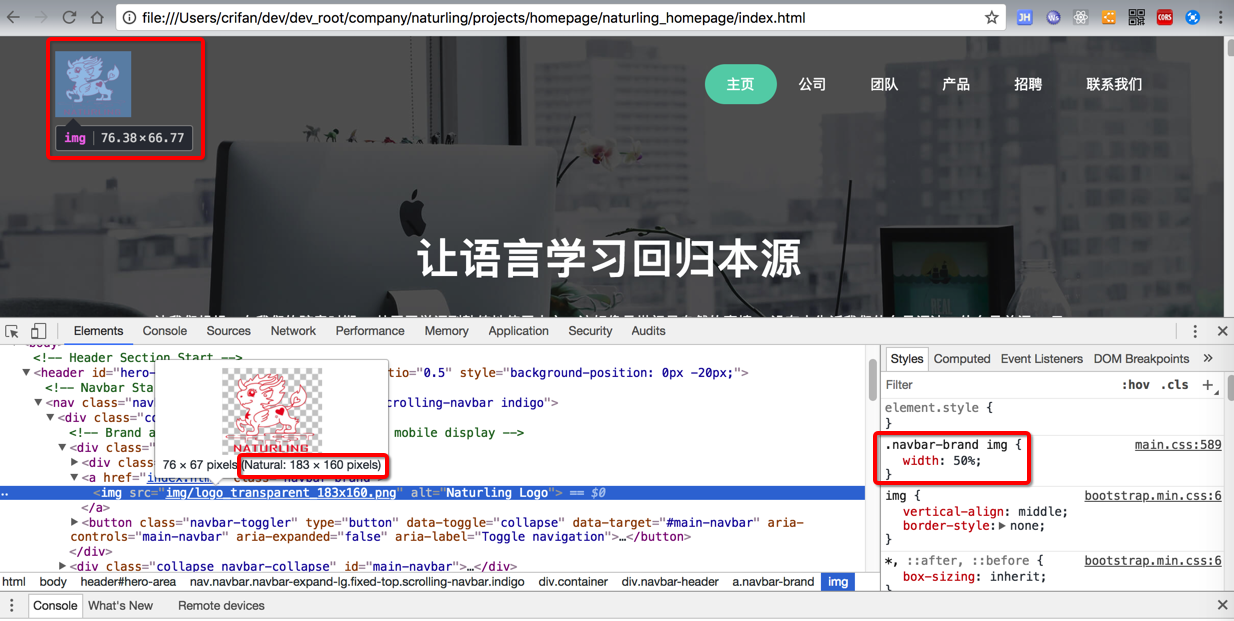This screenshot has height=621, width=1234.
Task: Toggle the .cls class editor
Action: pyautogui.click(x=1175, y=385)
